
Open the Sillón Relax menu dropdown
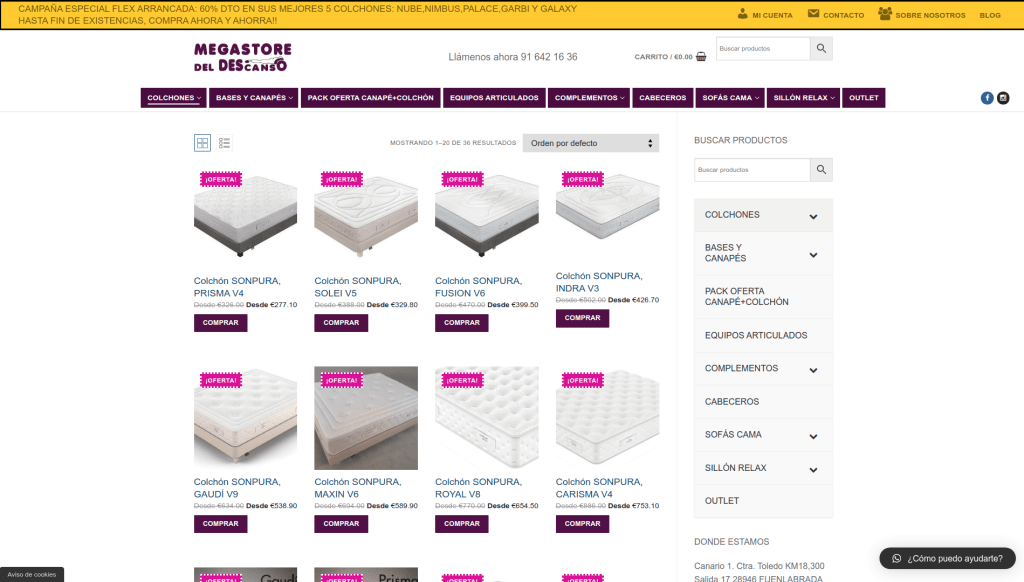click(x=803, y=98)
